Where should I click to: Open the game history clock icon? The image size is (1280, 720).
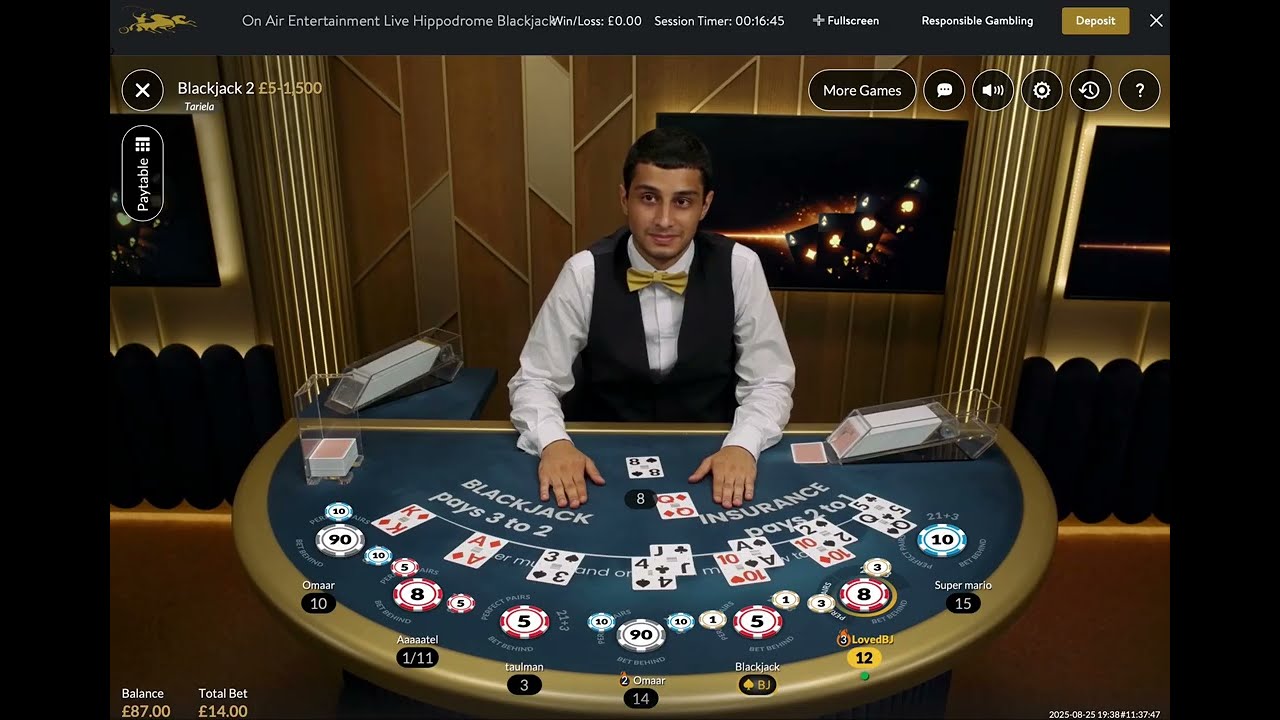pyautogui.click(x=1090, y=90)
